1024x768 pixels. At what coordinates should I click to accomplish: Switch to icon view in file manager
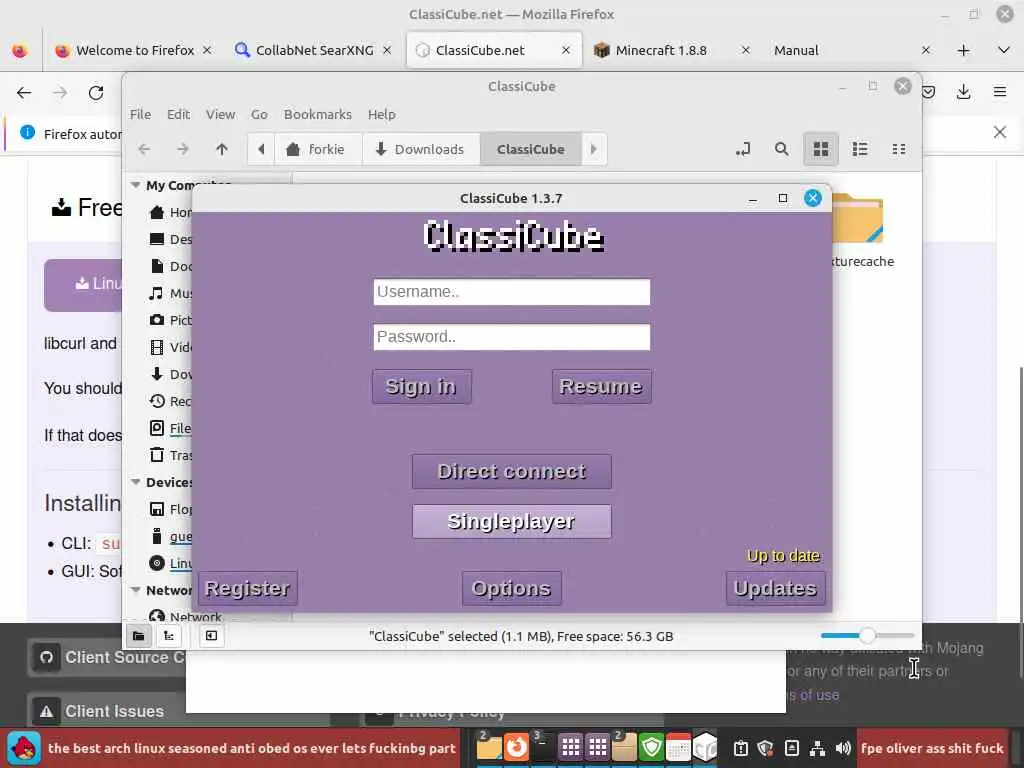coord(821,150)
